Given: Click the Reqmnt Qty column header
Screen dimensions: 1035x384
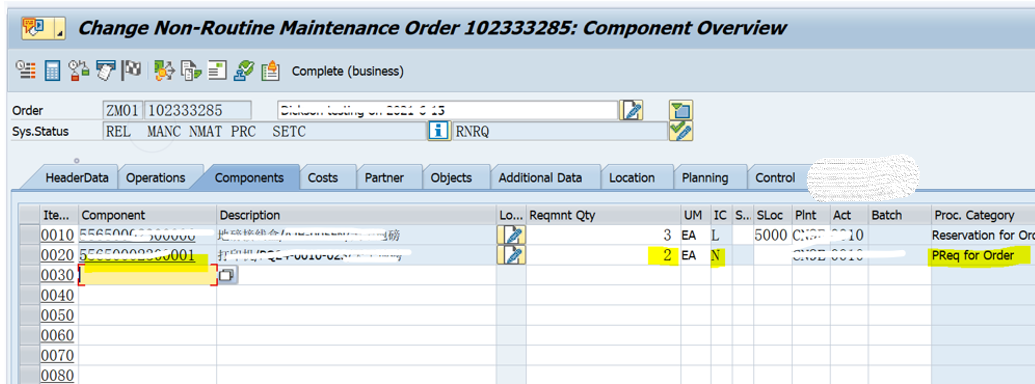Looking at the screenshot, I should [603, 215].
